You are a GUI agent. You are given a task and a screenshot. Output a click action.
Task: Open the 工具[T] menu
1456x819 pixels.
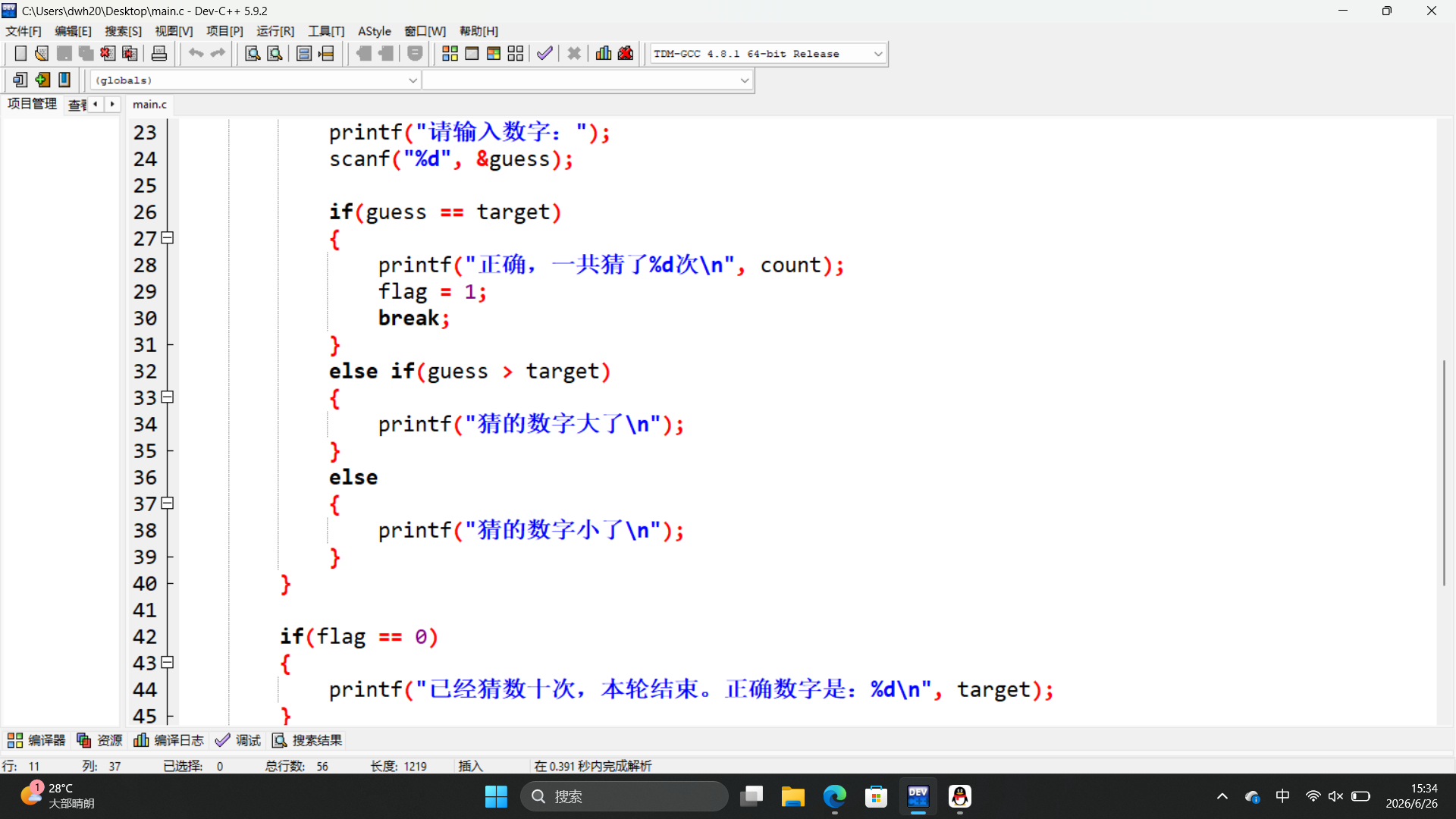pos(326,31)
